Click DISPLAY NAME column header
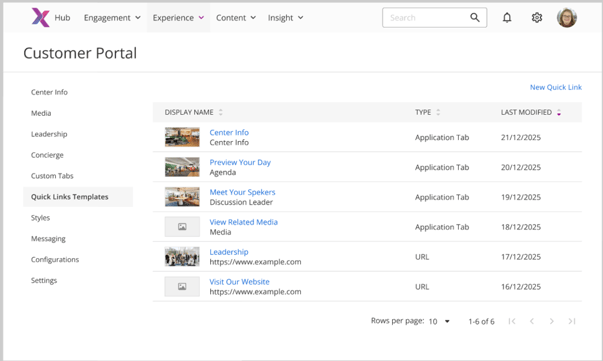Image resolution: width=603 pixels, height=361 pixels. (189, 112)
